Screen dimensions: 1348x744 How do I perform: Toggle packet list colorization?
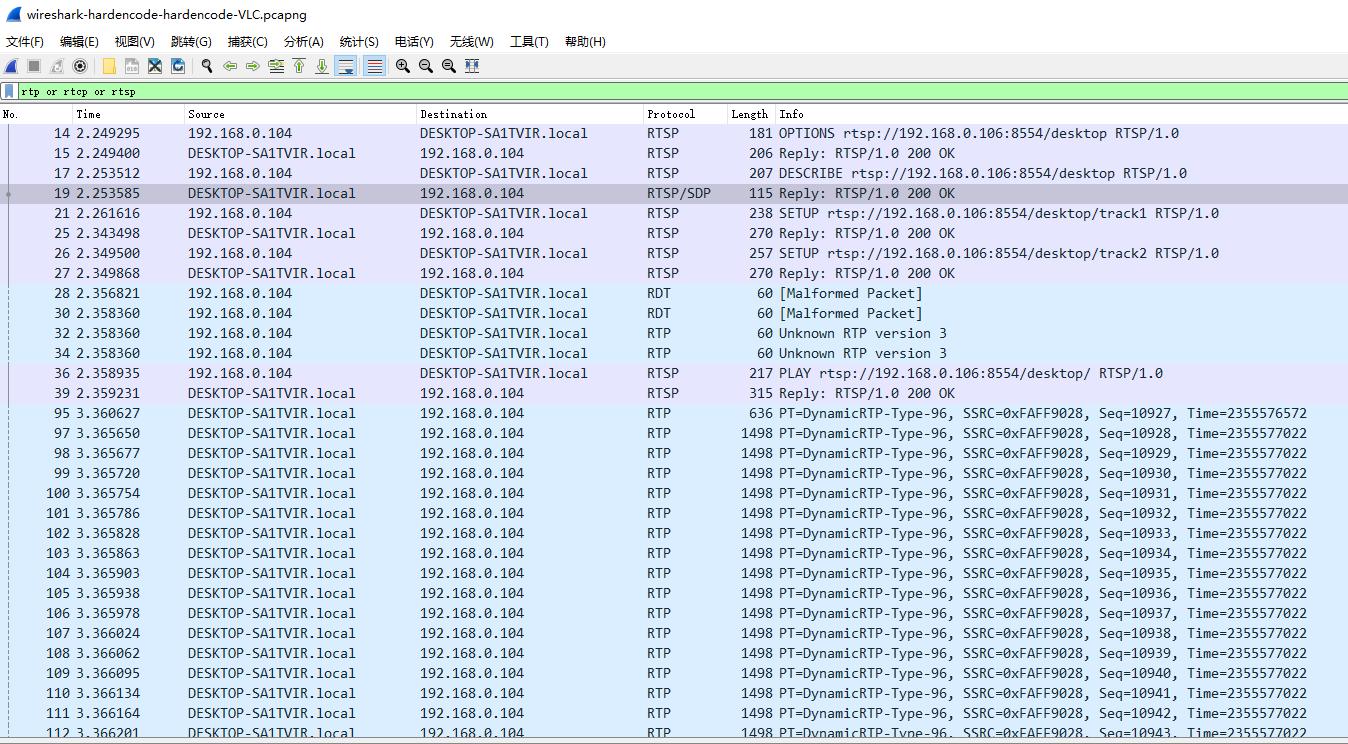372,66
